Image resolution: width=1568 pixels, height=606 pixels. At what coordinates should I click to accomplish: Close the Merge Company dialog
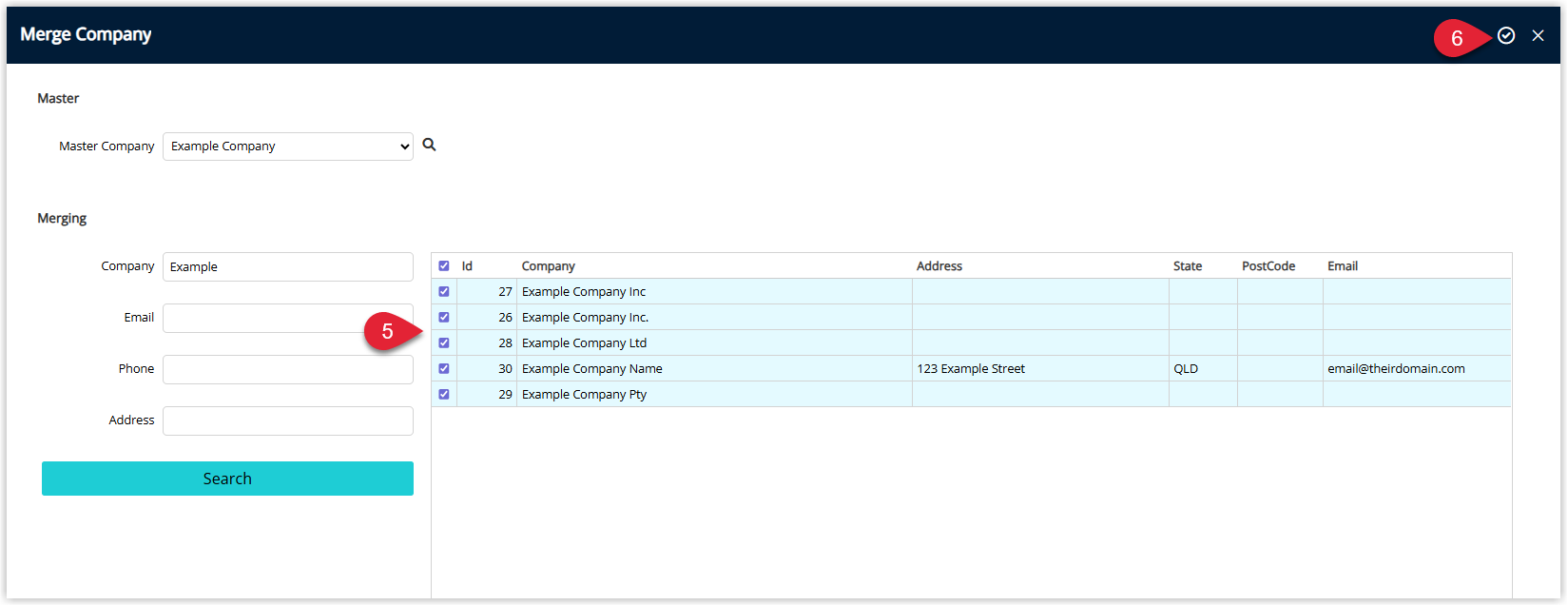click(1538, 35)
